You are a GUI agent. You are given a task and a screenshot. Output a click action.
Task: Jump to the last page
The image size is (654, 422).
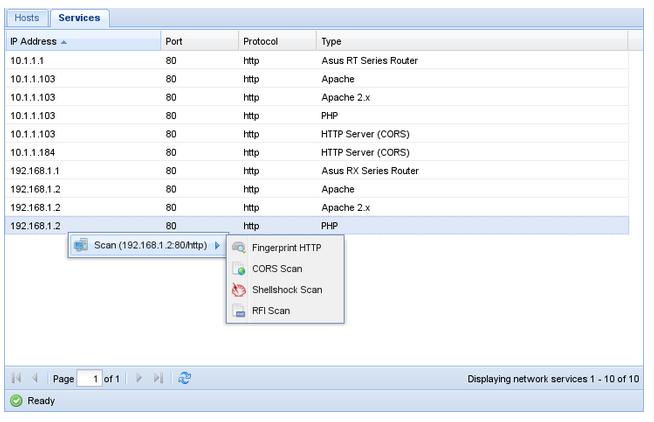(158, 378)
